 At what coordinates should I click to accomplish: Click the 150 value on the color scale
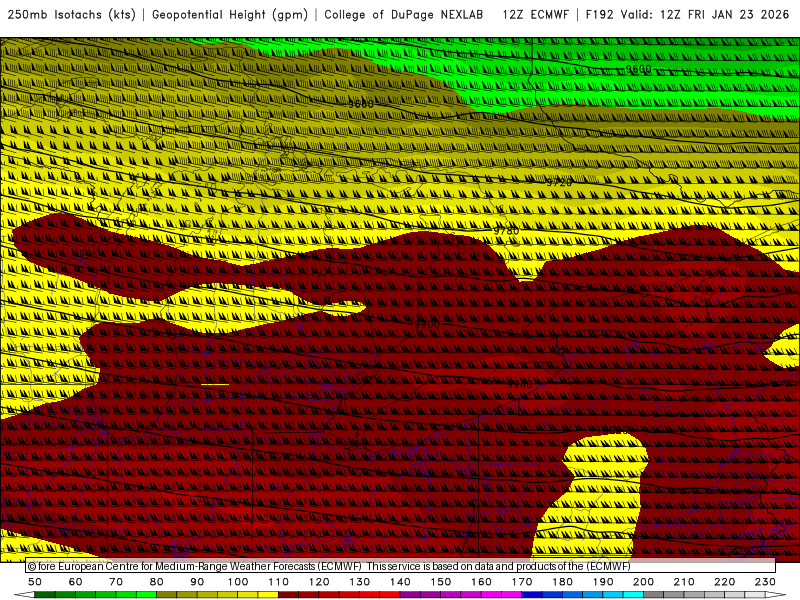point(441,582)
